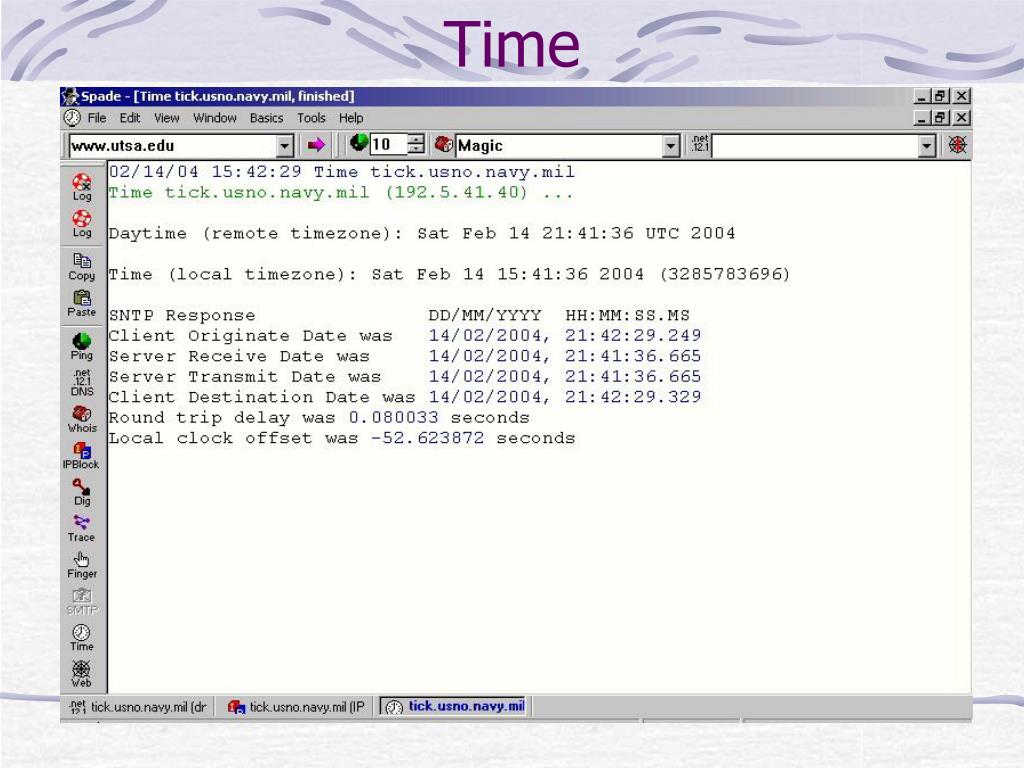Screen dimensions: 1024x768
Task: Open the Finger tool
Action: pyautogui.click(x=82, y=566)
